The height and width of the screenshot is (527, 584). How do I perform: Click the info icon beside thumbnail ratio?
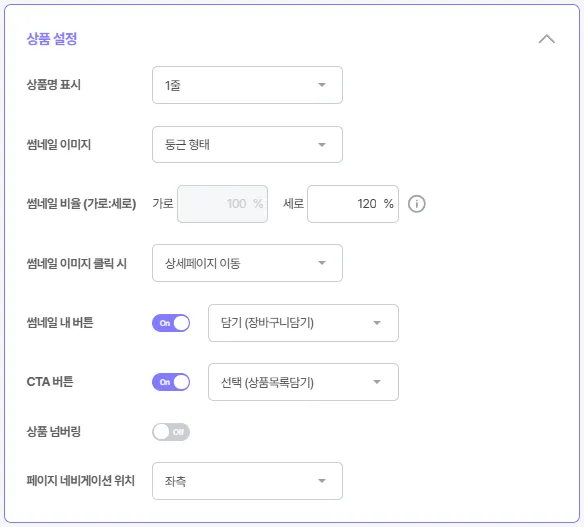[x=416, y=204]
